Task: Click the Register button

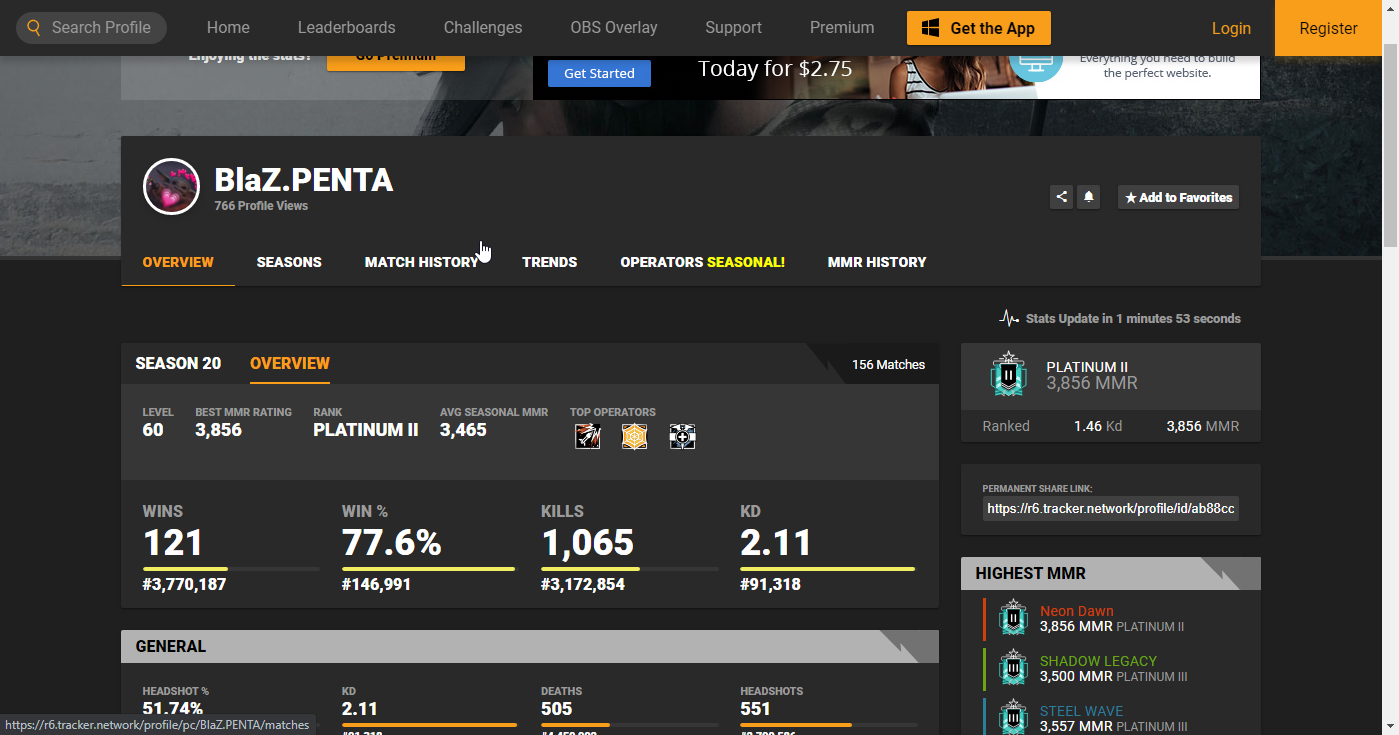Action: (1328, 28)
